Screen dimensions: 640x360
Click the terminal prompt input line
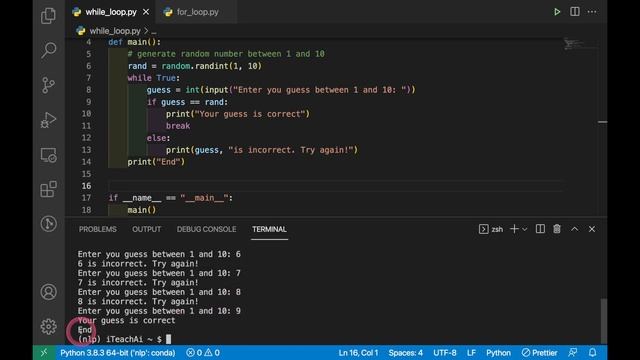click(124, 339)
